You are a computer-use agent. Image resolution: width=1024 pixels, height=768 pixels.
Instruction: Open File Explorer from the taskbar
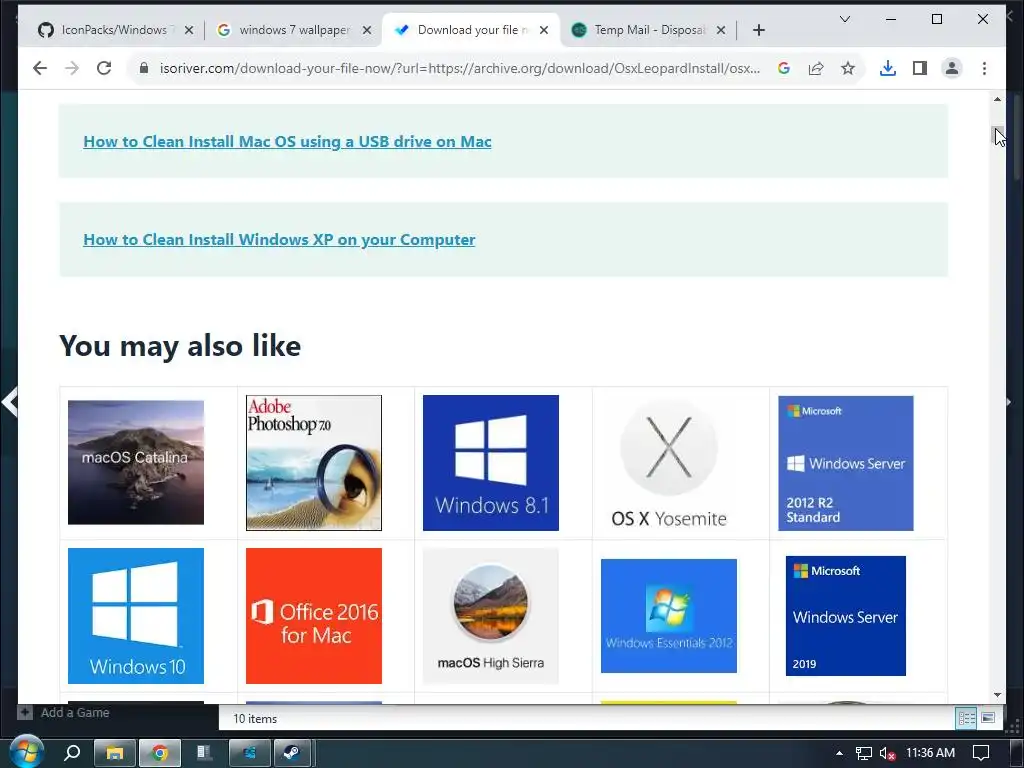click(x=115, y=753)
